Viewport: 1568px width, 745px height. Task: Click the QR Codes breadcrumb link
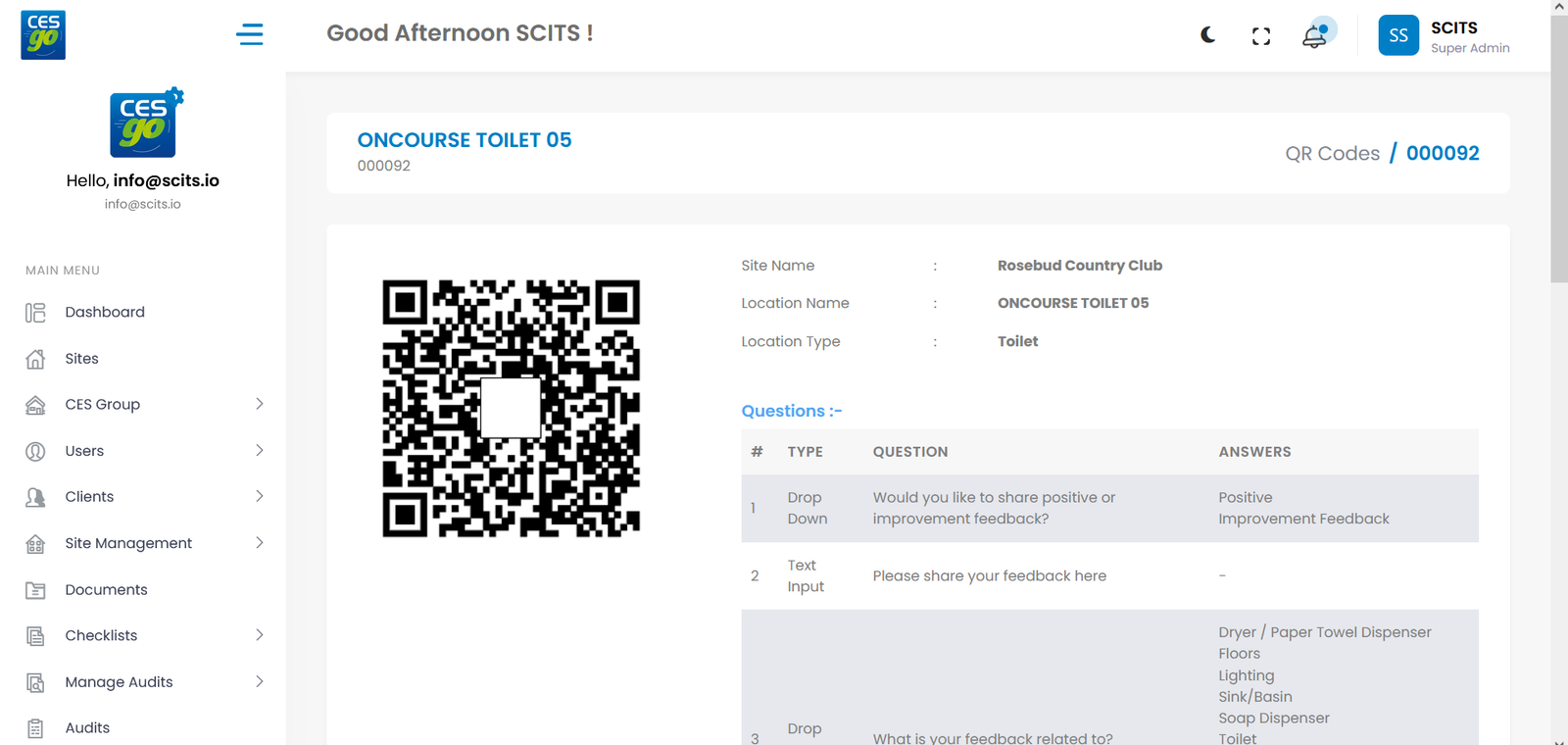coord(1332,154)
